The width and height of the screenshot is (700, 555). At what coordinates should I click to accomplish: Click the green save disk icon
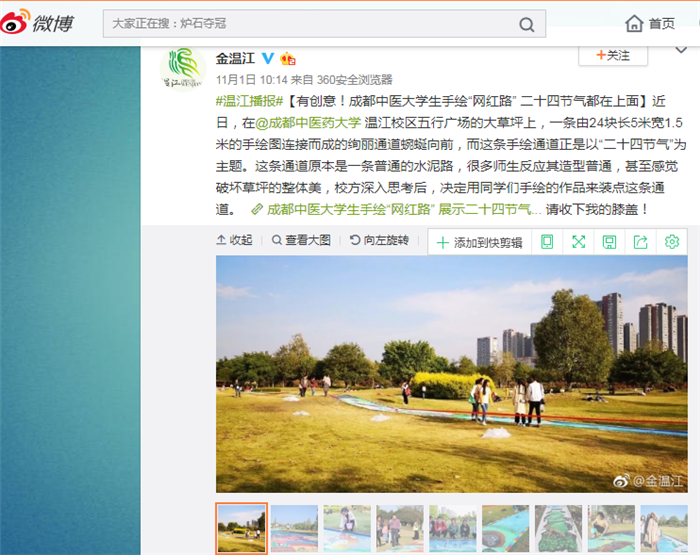(x=609, y=241)
